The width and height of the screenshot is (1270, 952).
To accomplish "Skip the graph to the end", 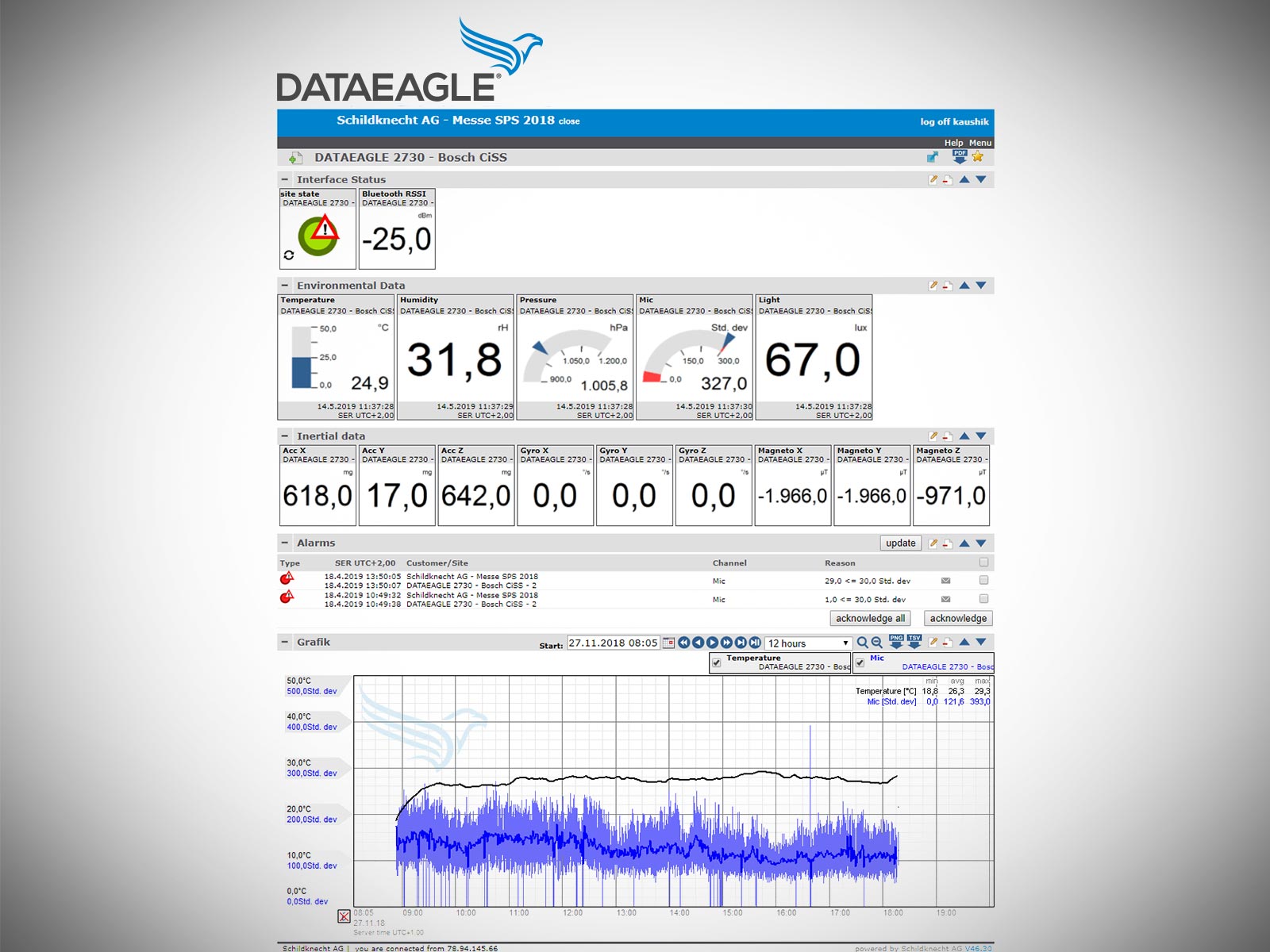I will point(741,643).
